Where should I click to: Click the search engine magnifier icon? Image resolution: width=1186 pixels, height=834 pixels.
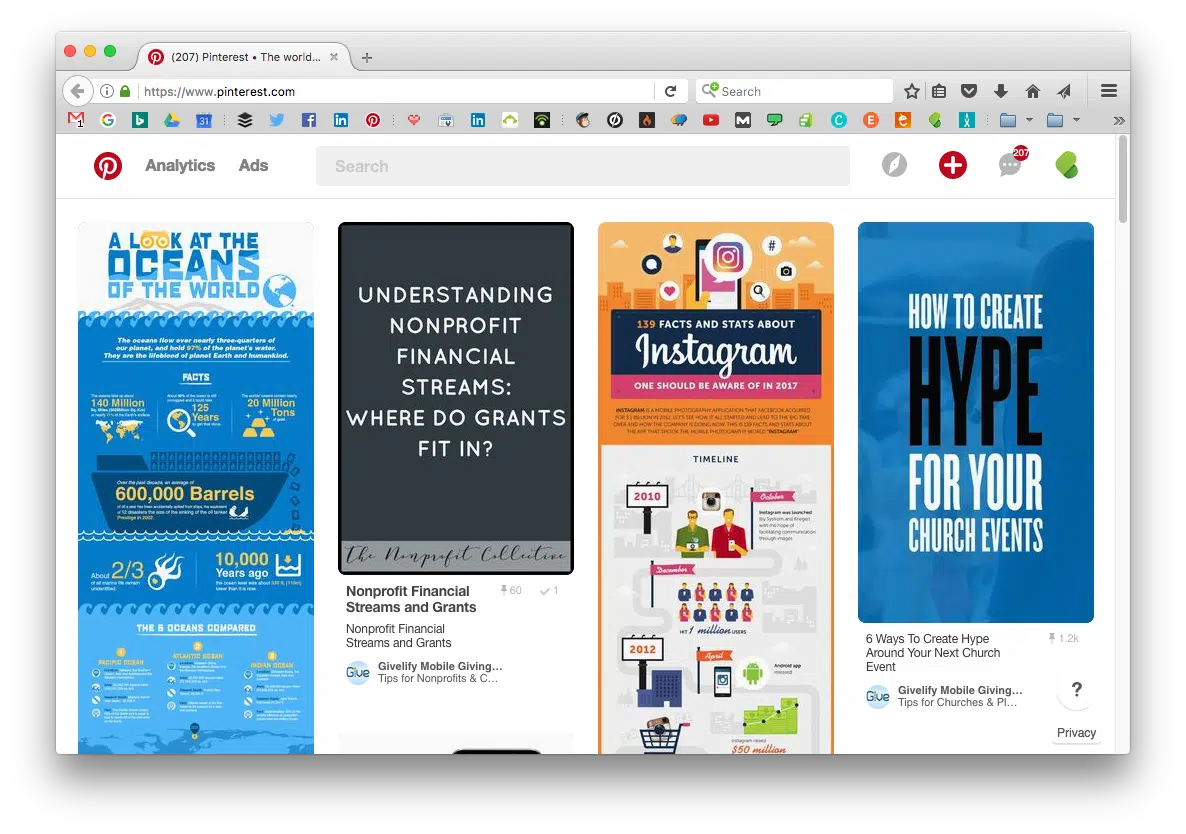(x=709, y=90)
